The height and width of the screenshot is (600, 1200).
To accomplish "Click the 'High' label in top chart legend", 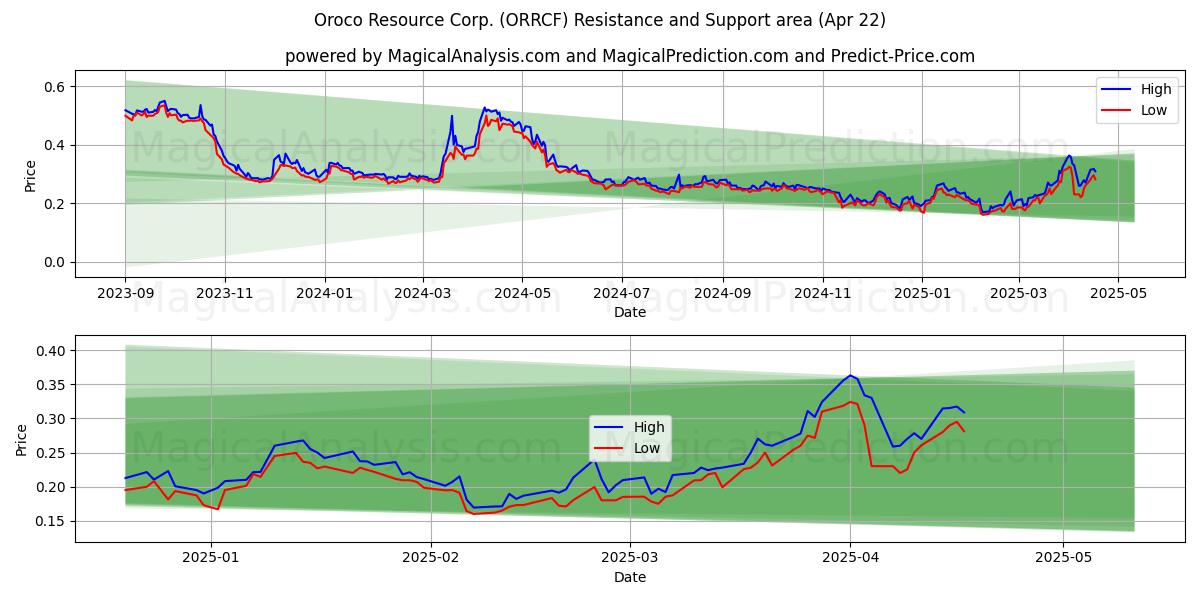I will (1156, 89).
